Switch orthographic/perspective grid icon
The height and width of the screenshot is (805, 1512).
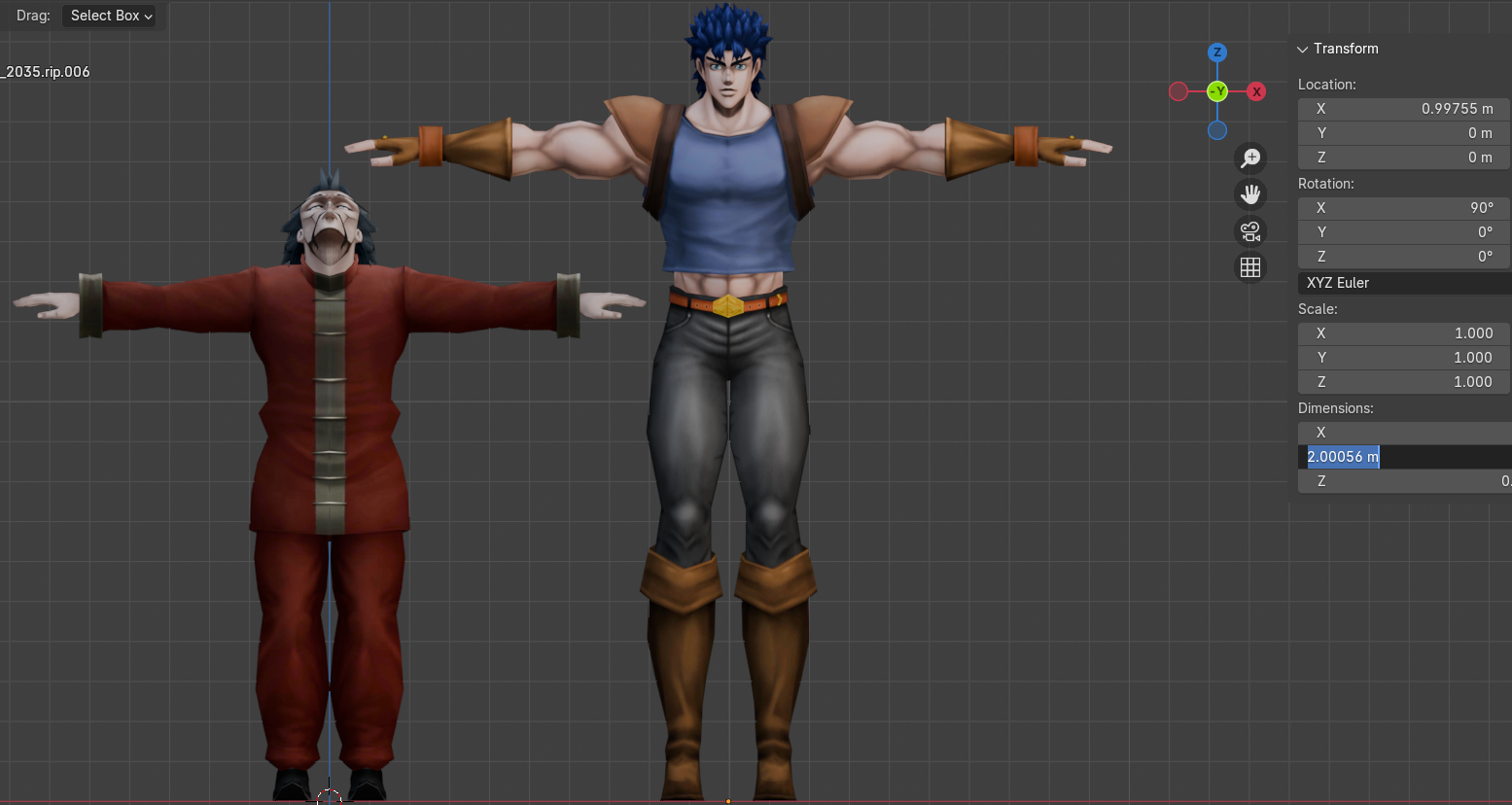click(x=1250, y=267)
